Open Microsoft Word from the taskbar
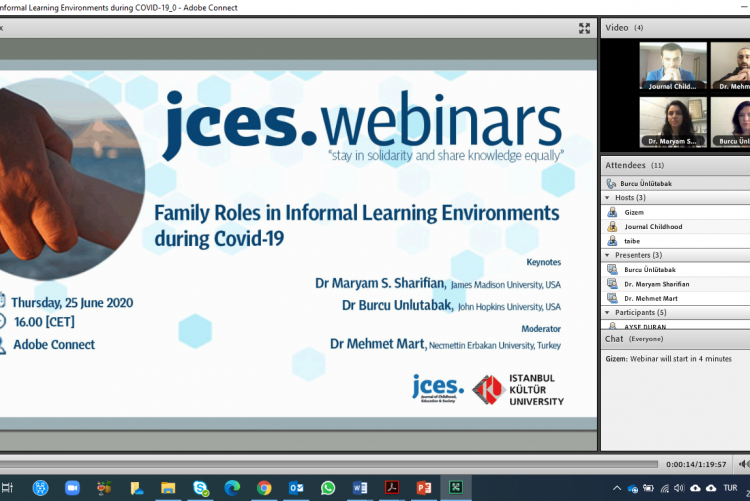The image size is (750, 501). (360, 488)
